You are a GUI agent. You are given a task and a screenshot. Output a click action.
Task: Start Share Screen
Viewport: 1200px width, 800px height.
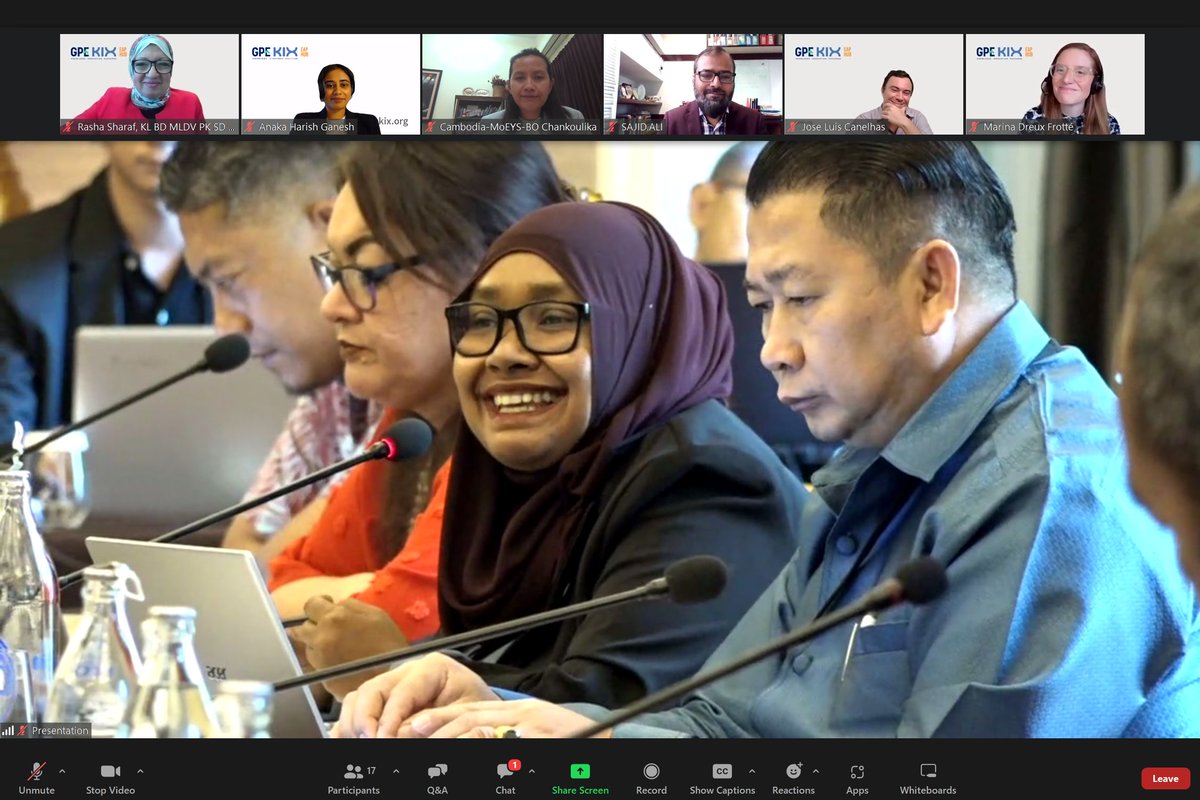(580, 777)
